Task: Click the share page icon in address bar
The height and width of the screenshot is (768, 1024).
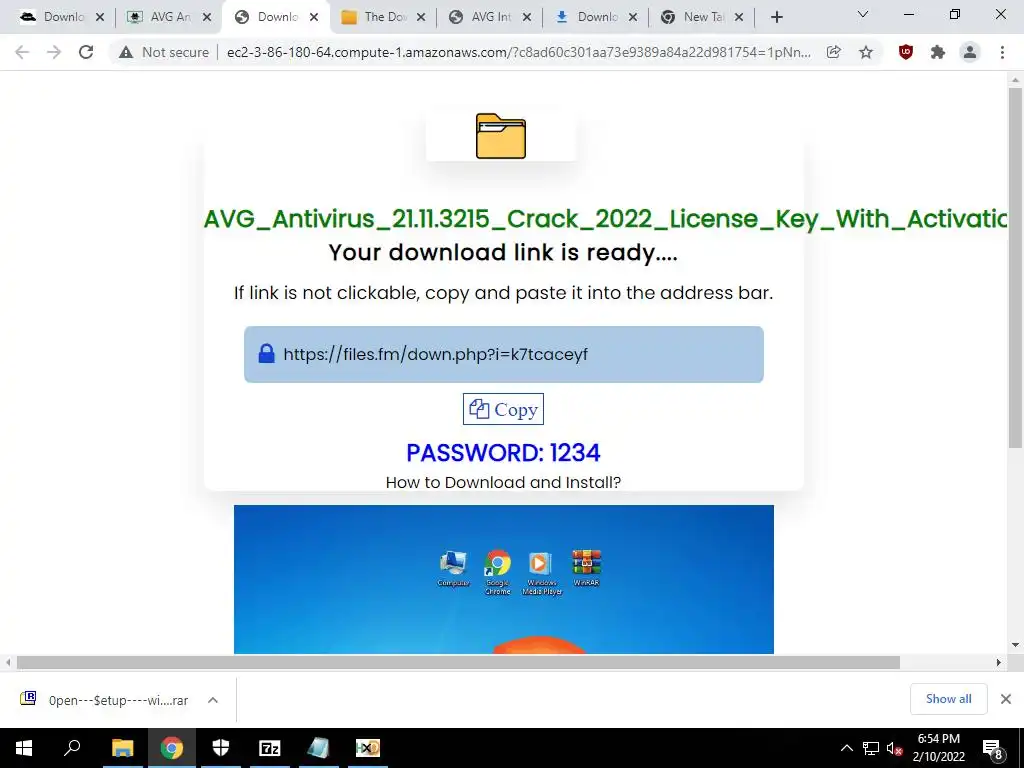Action: pyautogui.click(x=834, y=52)
